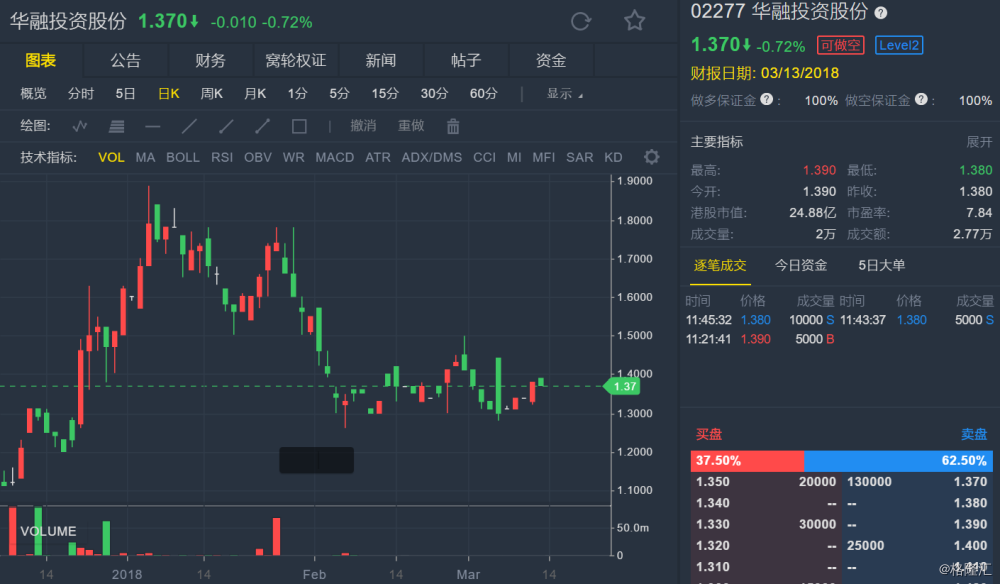Open help icon beside 华融投资股份 title
1000x584 pixels.
(881, 12)
